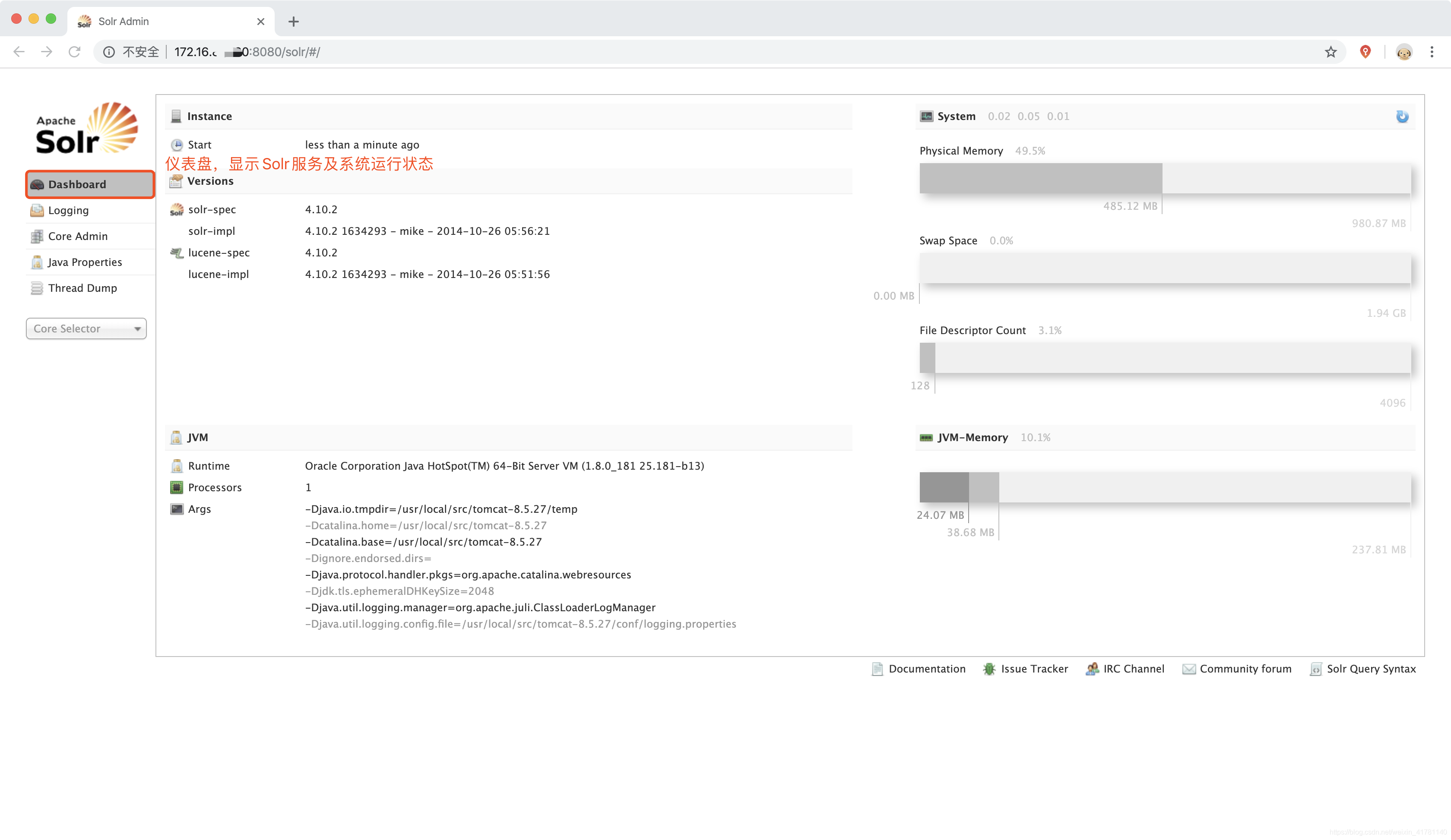
Task: Click the Apache Solr logo
Action: point(86,128)
